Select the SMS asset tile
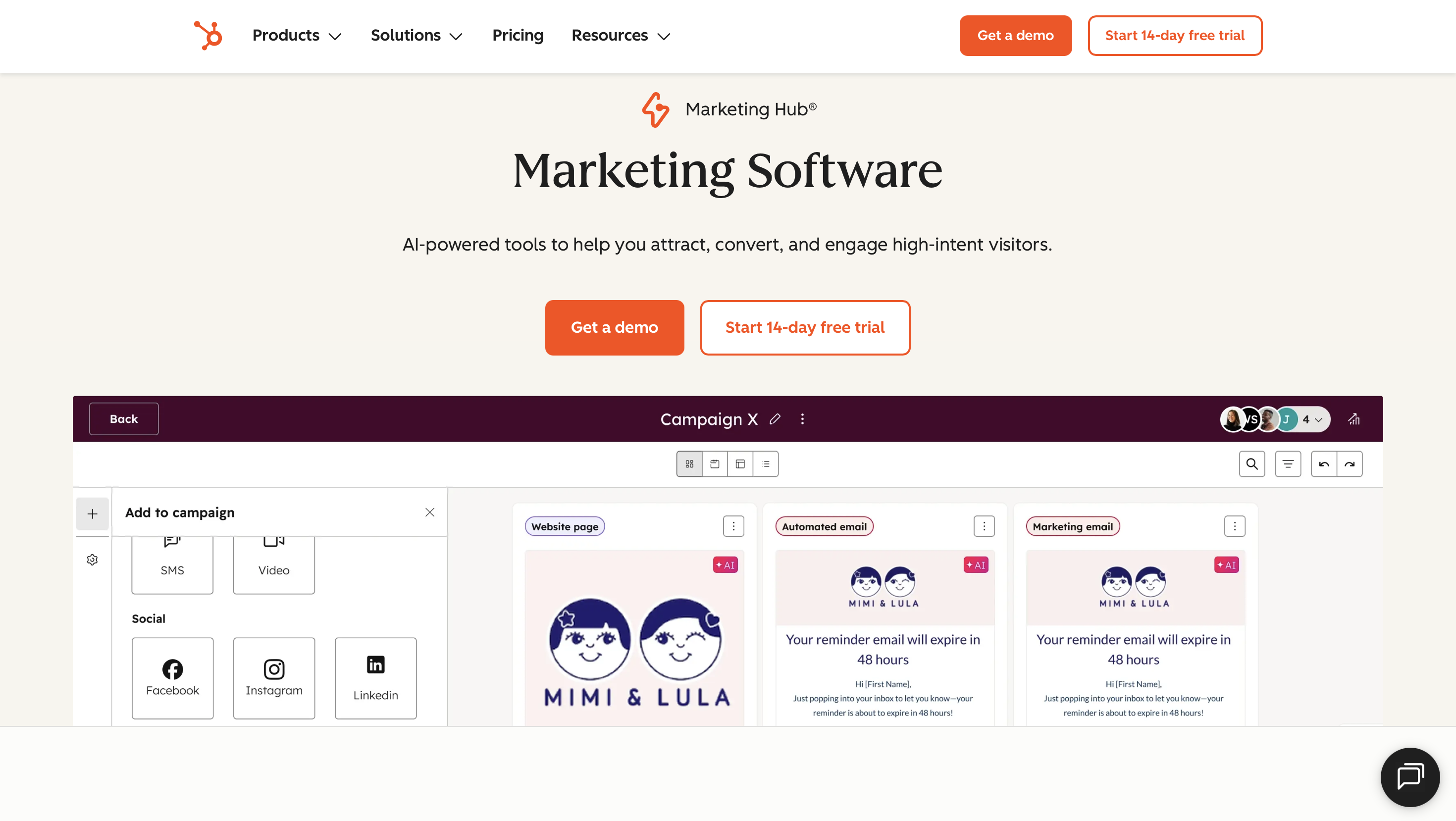 tap(172, 564)
